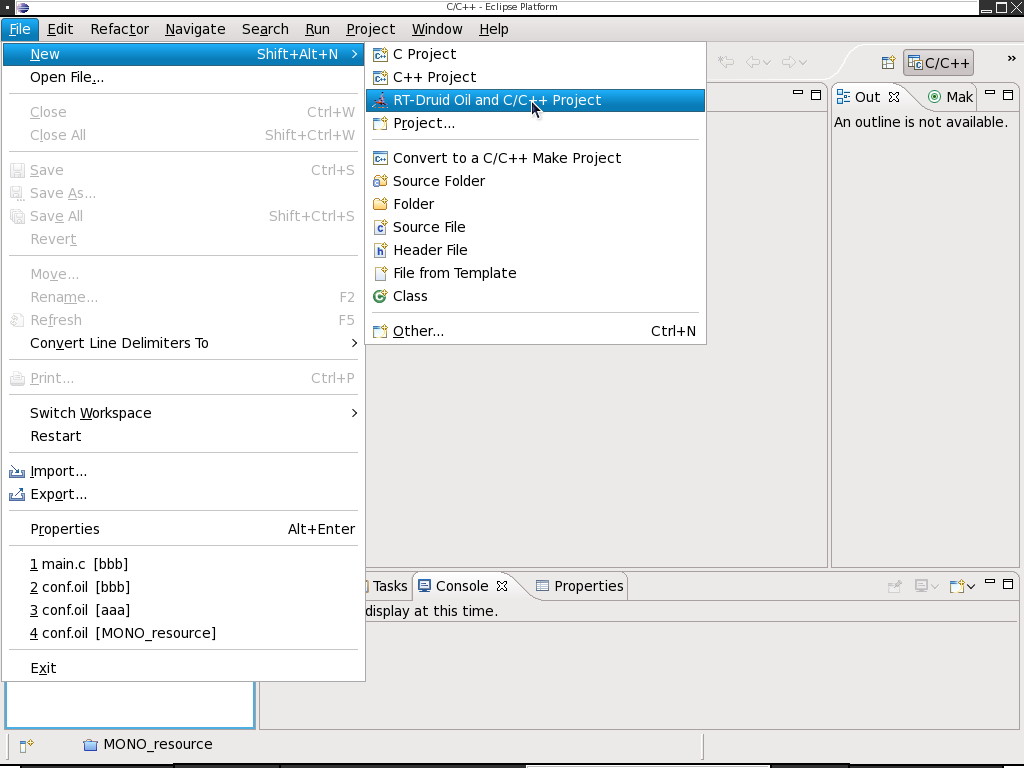Click the fast view icon in status bar

pyautogui.click(x=26, y=745)
